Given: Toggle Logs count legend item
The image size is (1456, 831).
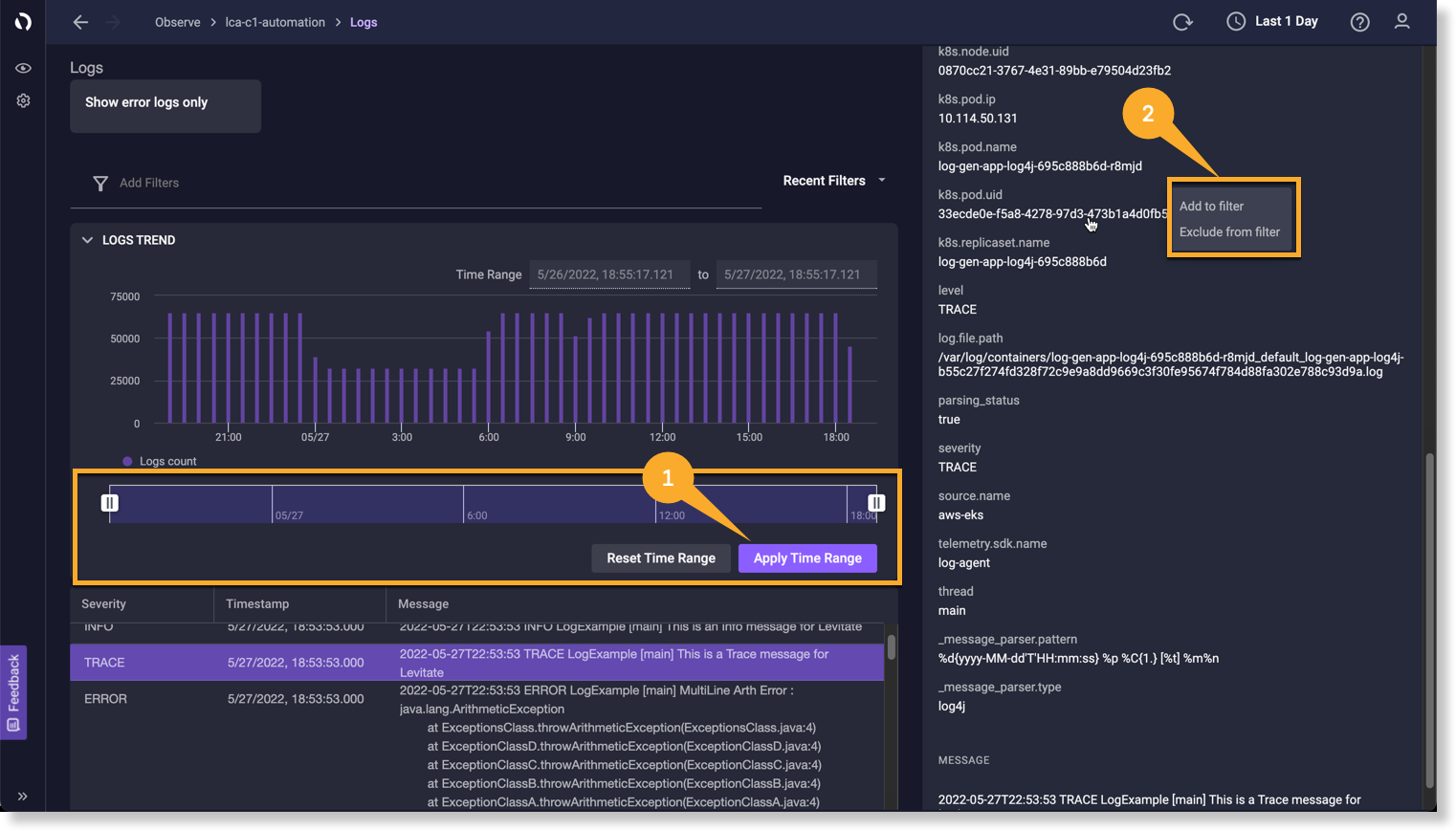Looking at the screenshot, I should coord(159,461).
